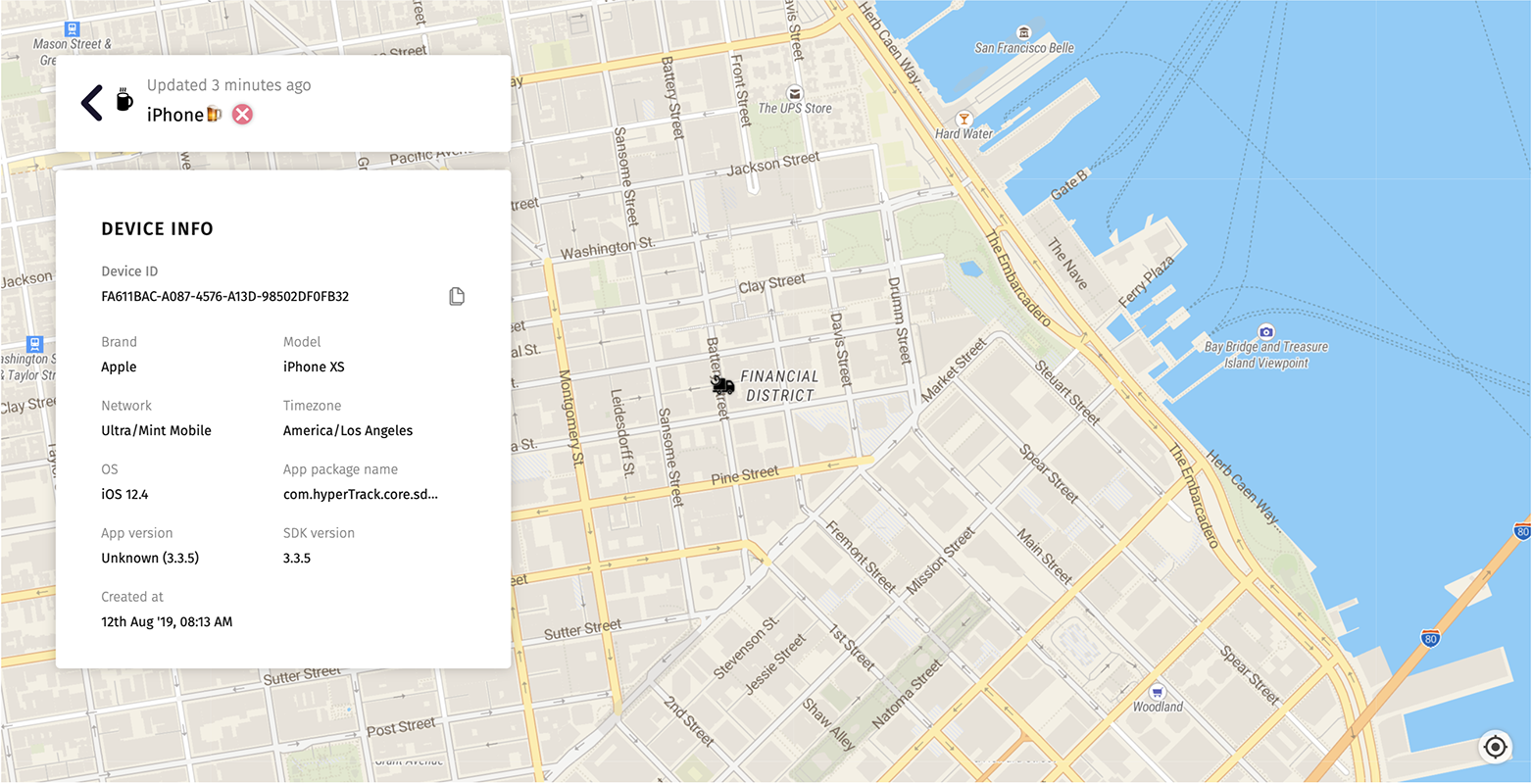Click the DEVICE INFO heading
Viewport: 1532px width, 784px height.
point(157,228)
